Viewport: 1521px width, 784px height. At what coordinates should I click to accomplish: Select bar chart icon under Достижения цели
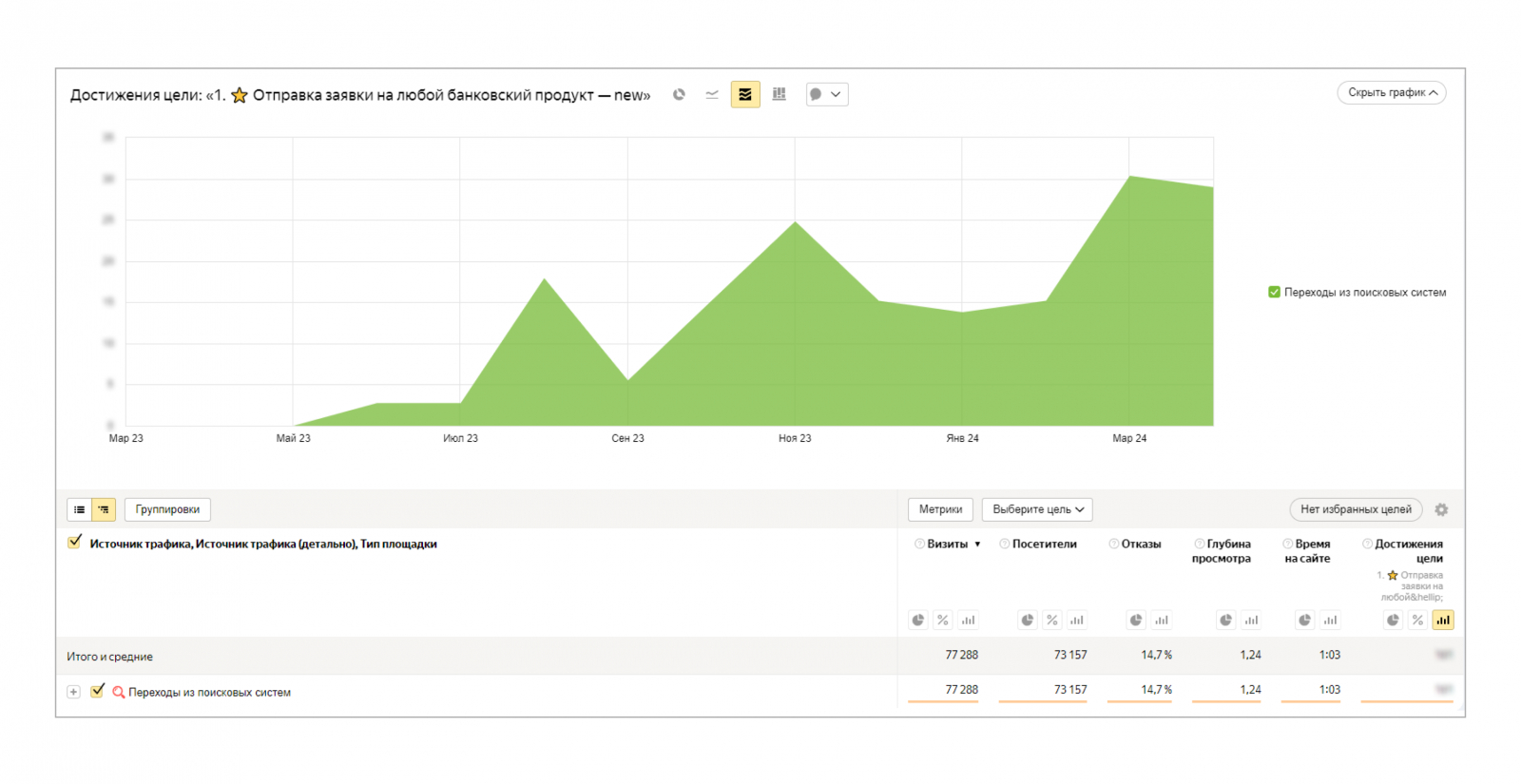pyautogui.click(x=1443, y=620)
